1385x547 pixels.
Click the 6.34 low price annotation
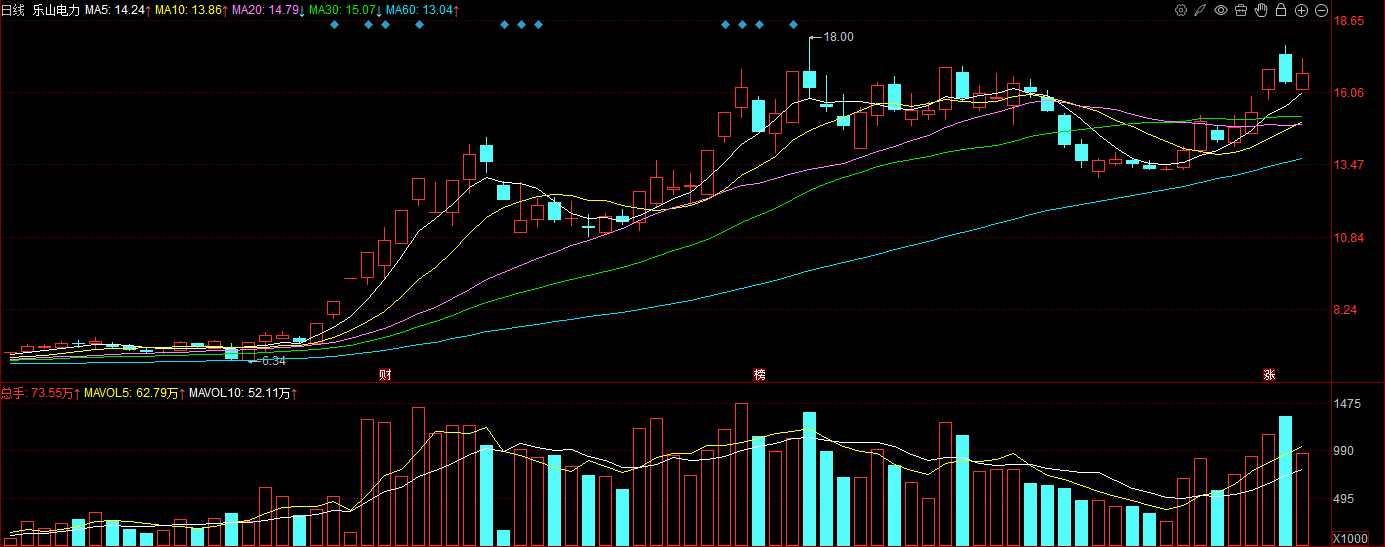pos(273,361)
